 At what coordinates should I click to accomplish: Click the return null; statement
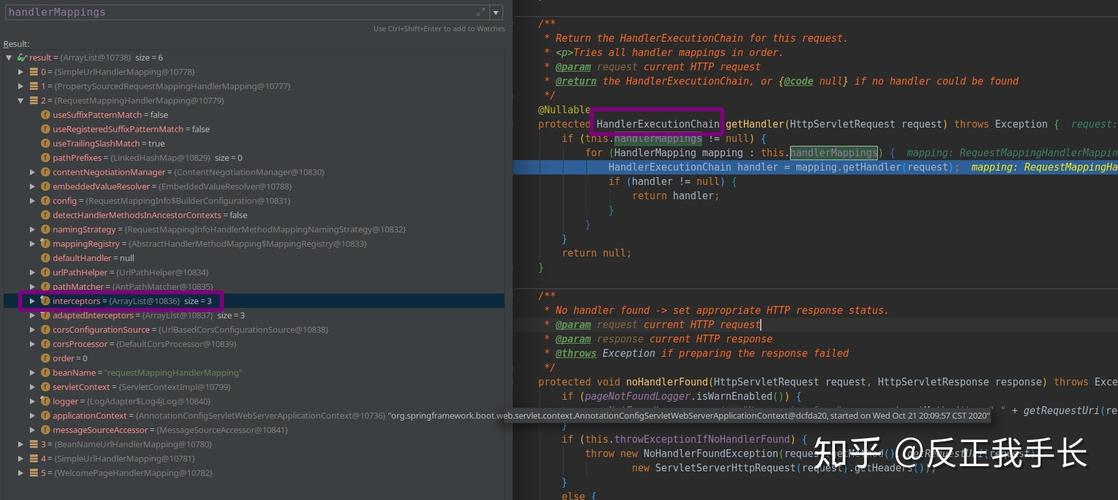pyautogui.click(x=597, y=252)
